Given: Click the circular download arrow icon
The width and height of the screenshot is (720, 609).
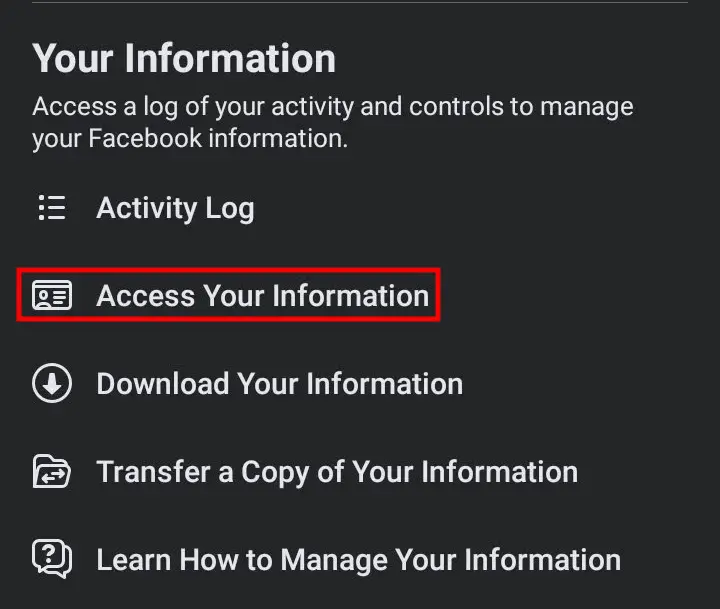Looking at the screenshot, I should (52, 383).
